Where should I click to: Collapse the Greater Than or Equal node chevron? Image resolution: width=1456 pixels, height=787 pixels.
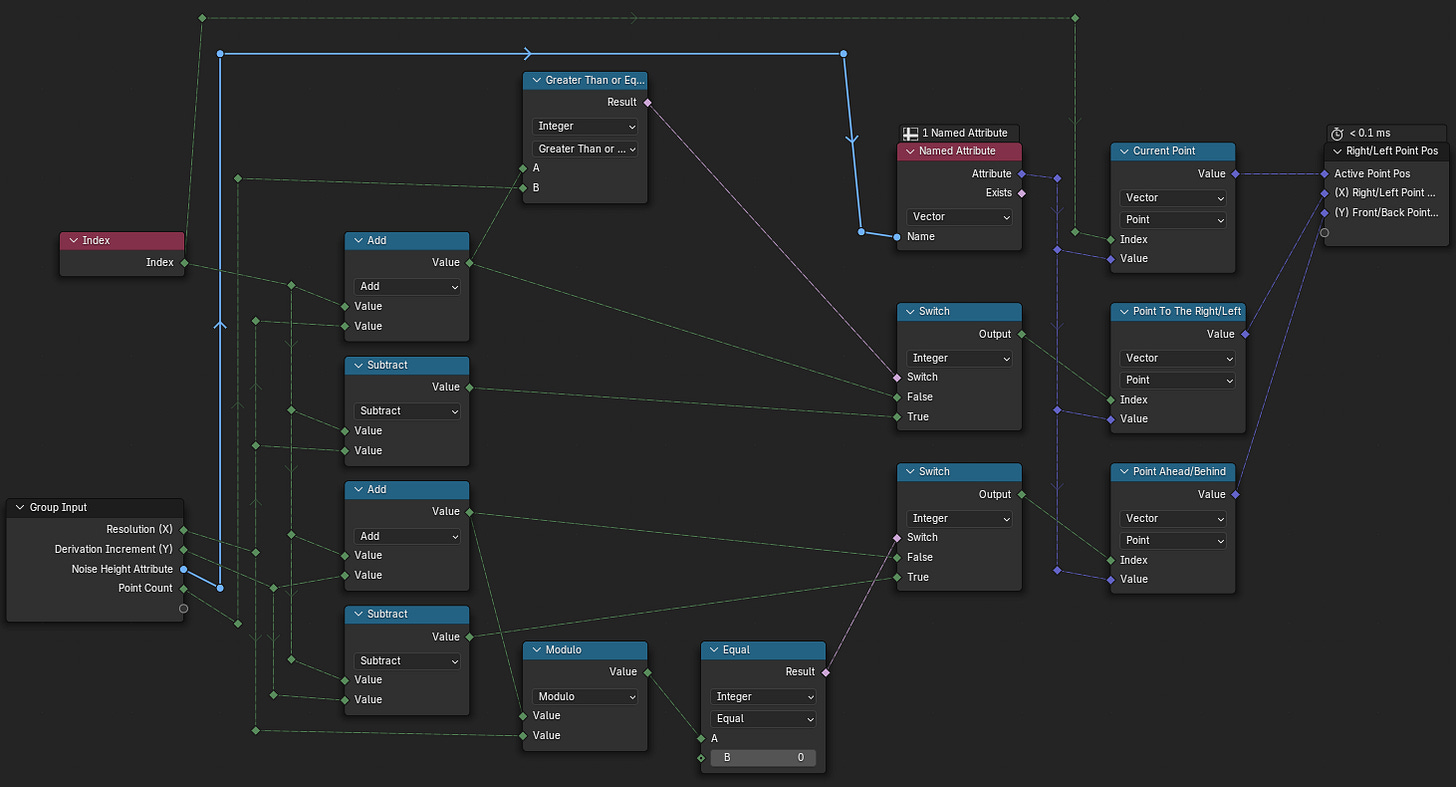point(536,81)
